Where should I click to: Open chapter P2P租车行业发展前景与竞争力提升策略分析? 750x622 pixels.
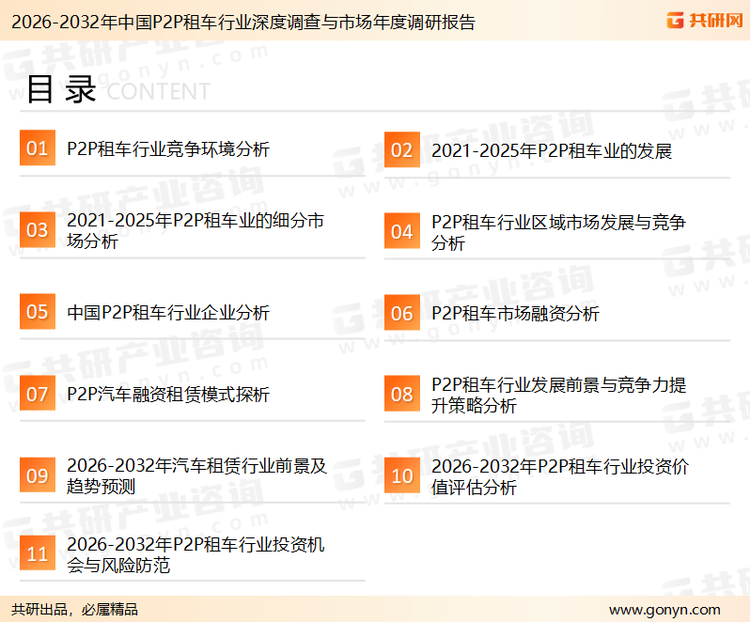[x=559, y=395]
